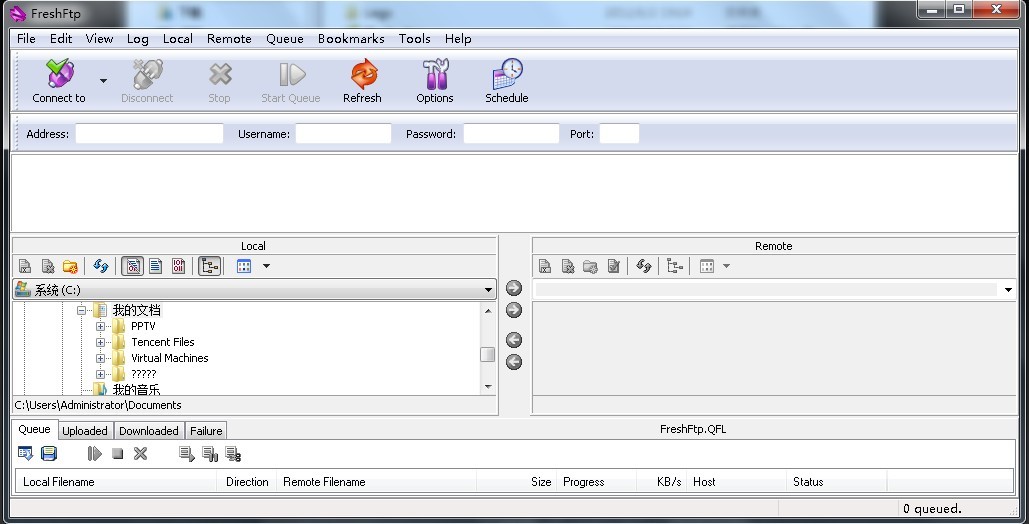
Task: Open the local drive C: dropdown
Action: (x=488, y=290)
